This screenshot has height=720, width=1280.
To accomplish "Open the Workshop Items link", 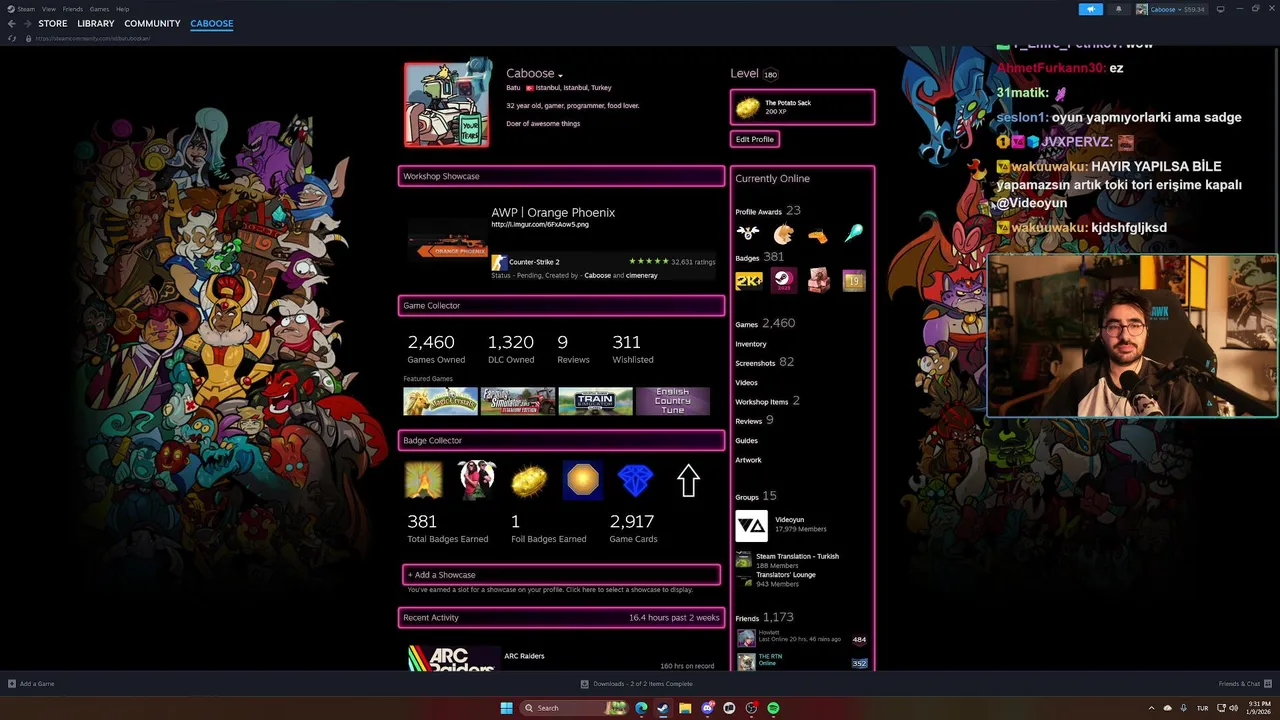I will (762, 402).
